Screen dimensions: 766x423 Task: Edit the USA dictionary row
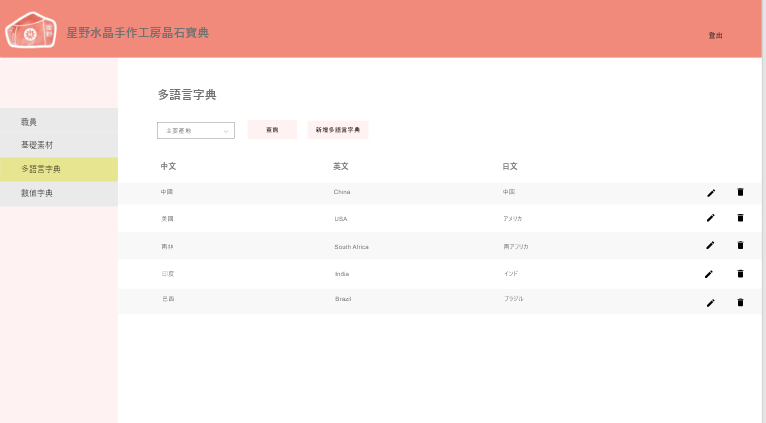(x=711, y=218)
